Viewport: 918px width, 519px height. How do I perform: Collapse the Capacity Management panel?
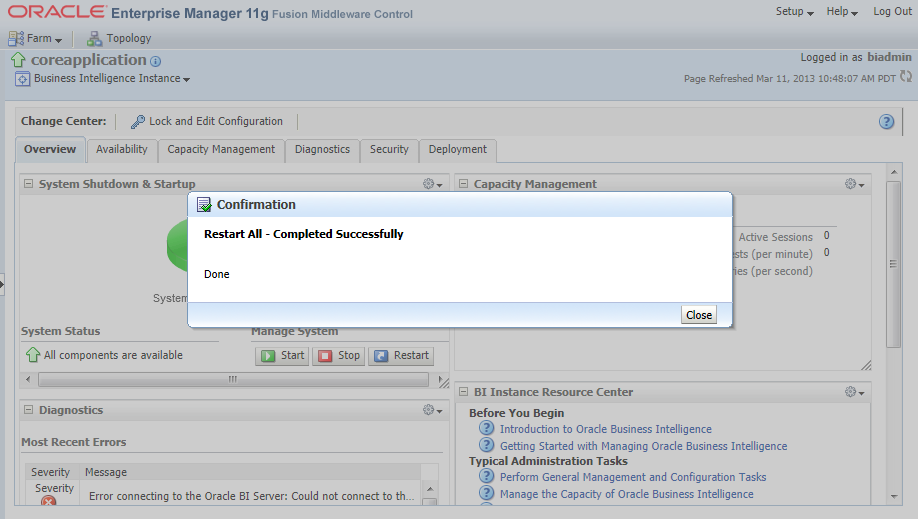(x=463, y=184)
